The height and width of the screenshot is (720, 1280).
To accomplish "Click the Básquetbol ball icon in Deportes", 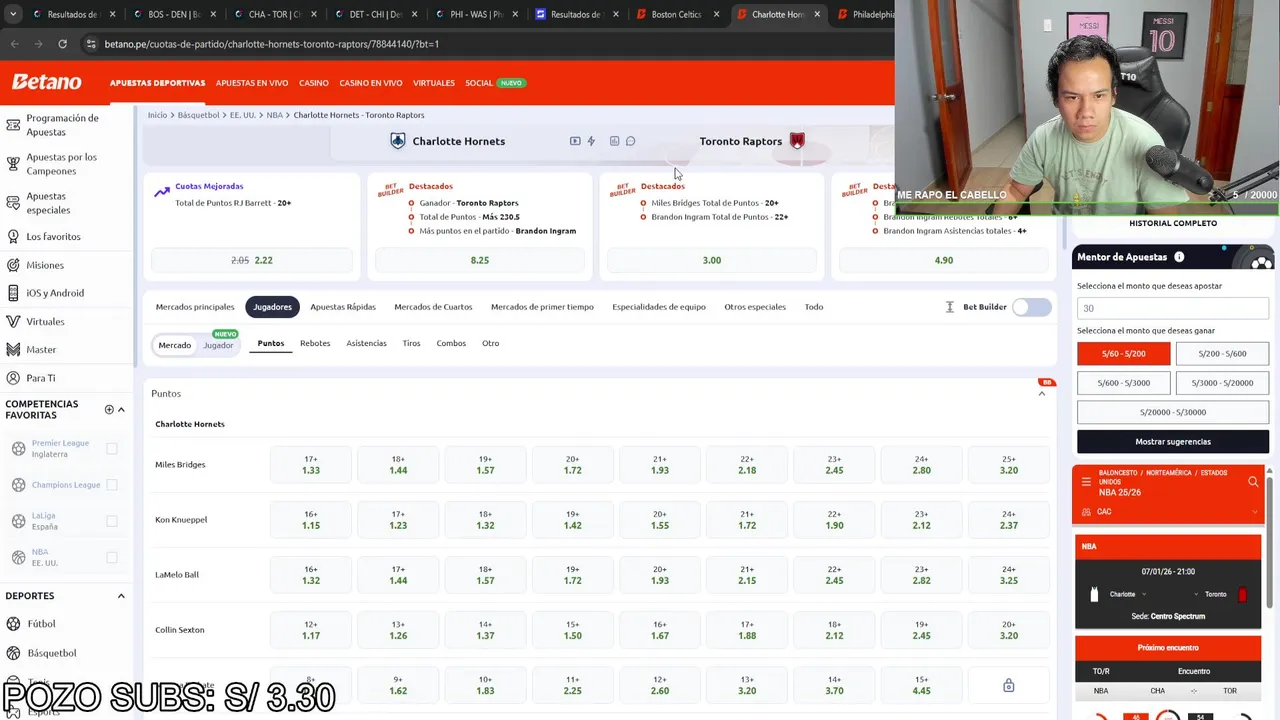I will coord(13,653).
